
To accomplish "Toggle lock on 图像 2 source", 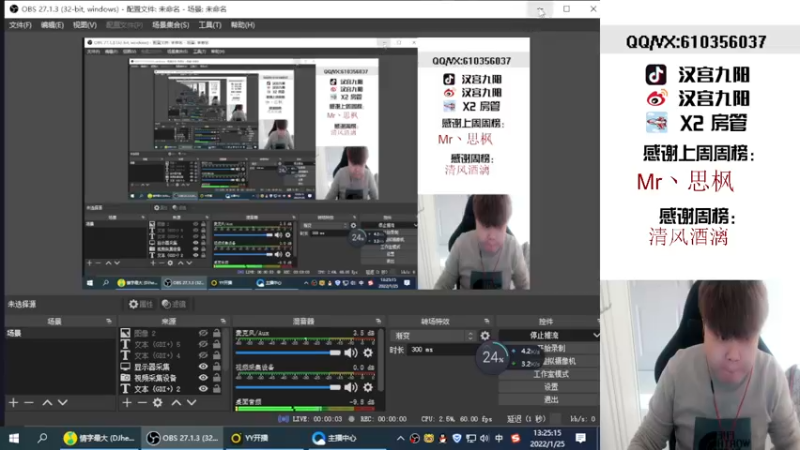I will point(217,333).
